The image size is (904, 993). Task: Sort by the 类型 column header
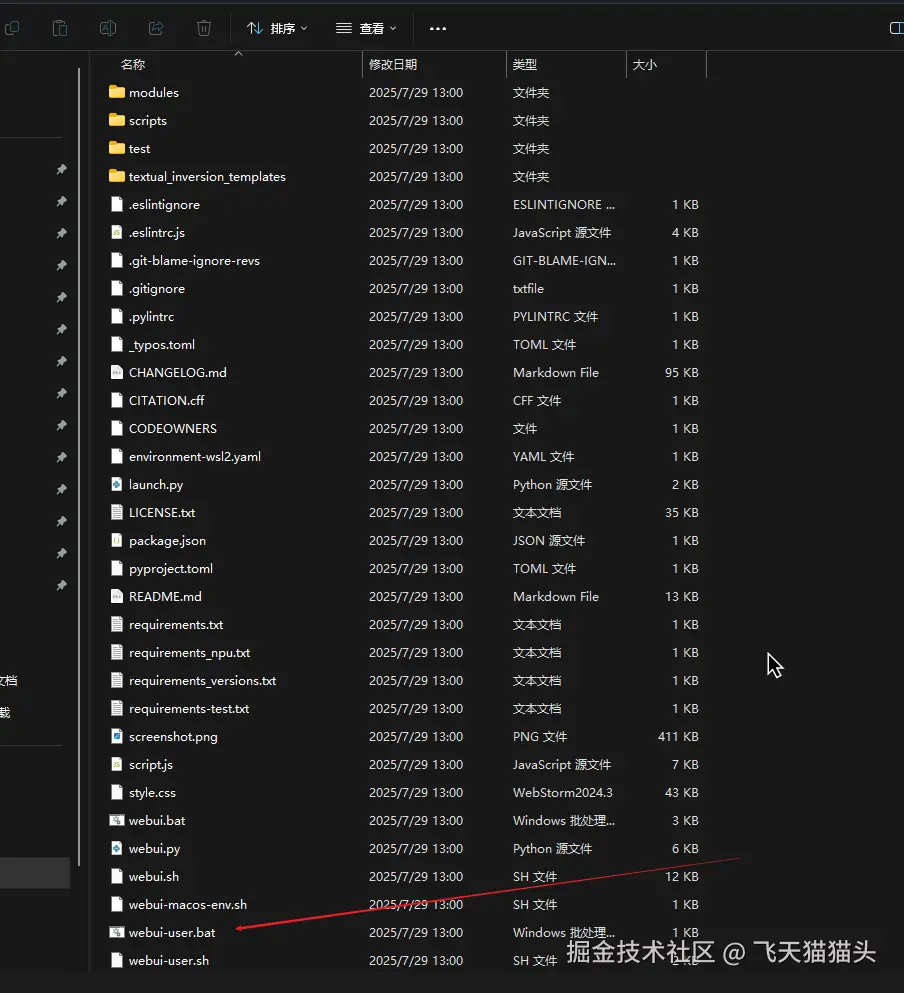[525, 65]
